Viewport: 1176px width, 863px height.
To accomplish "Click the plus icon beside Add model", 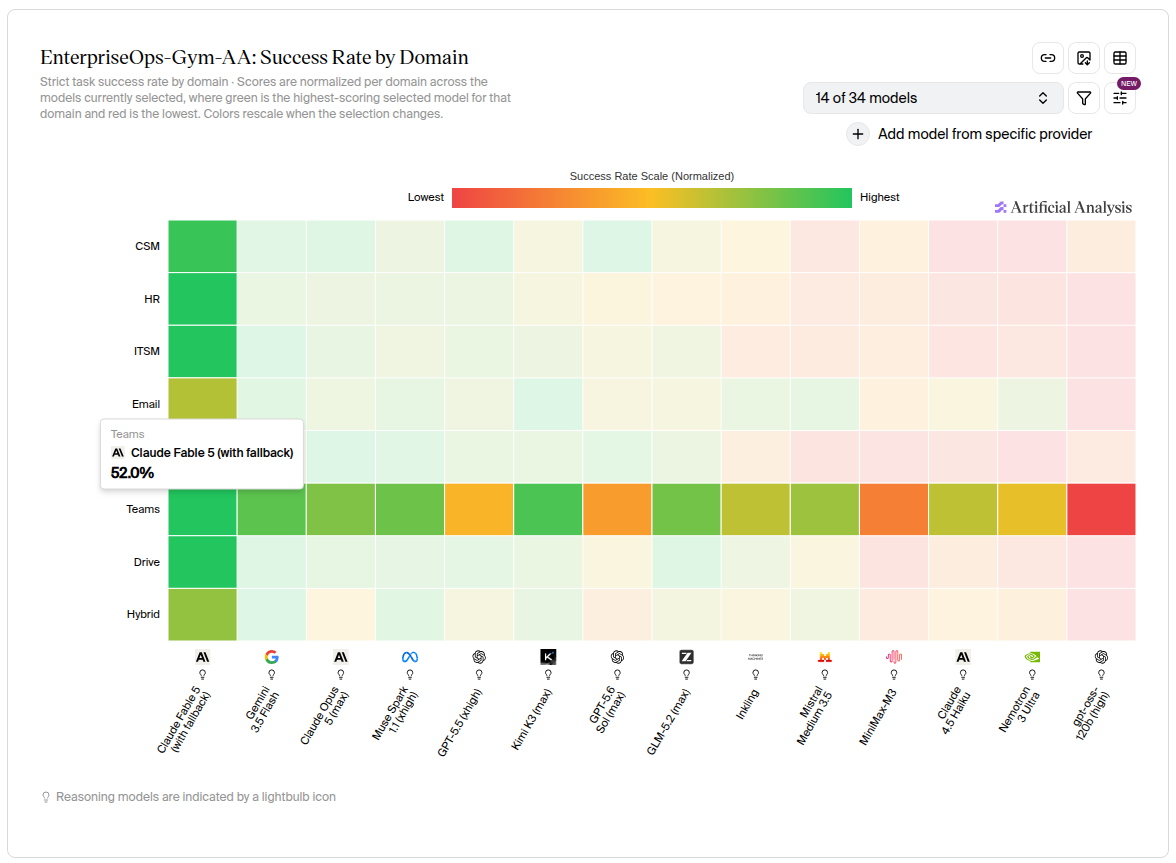I will tap(857, 134).
